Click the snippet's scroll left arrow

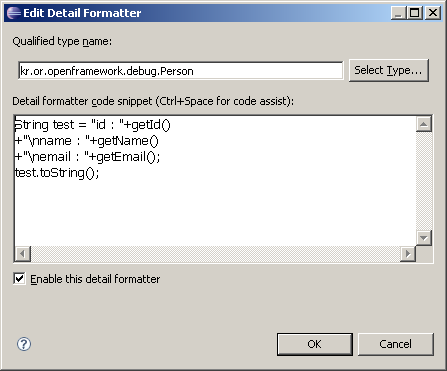23,254
